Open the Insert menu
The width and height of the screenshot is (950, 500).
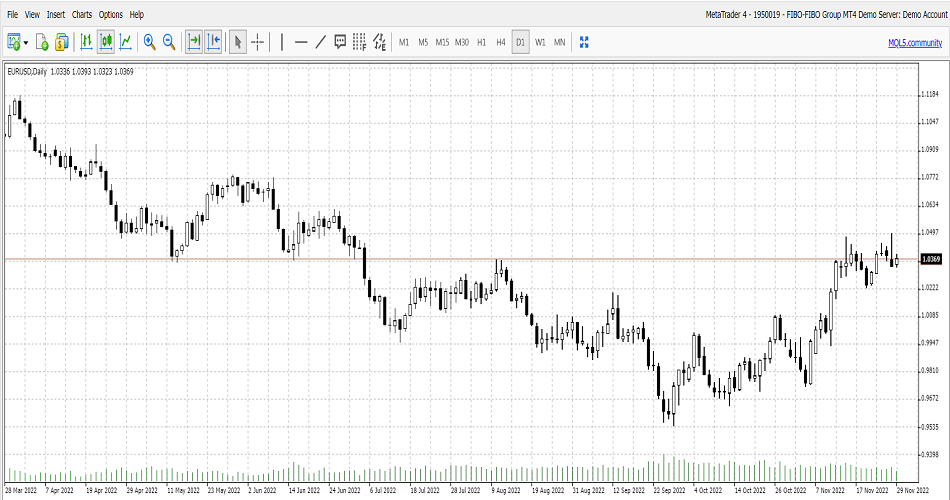pyautogui.click(x=55, y=15)
